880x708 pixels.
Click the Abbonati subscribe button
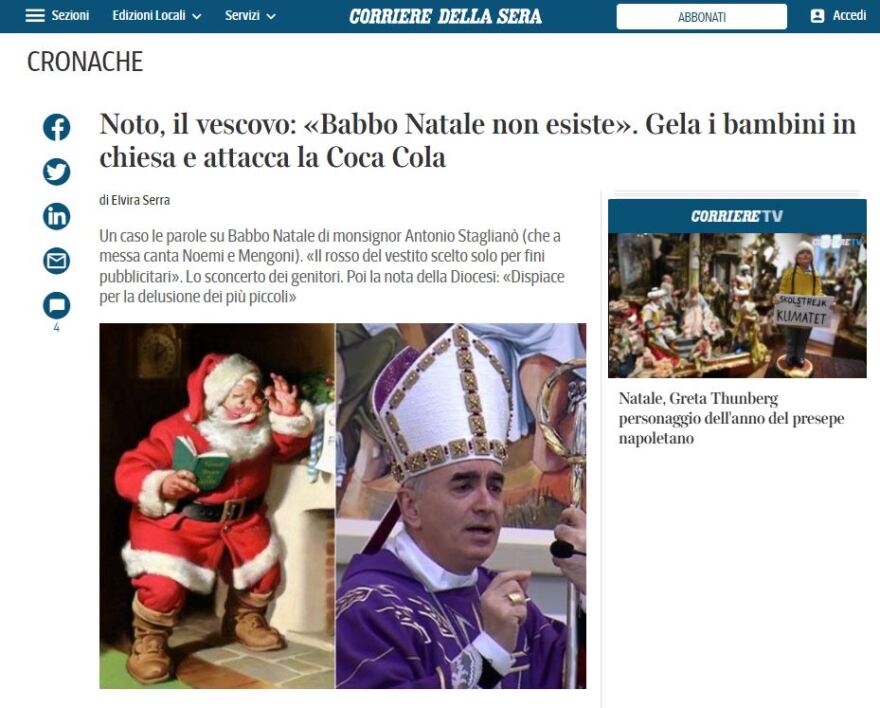(x=702, y=17)
